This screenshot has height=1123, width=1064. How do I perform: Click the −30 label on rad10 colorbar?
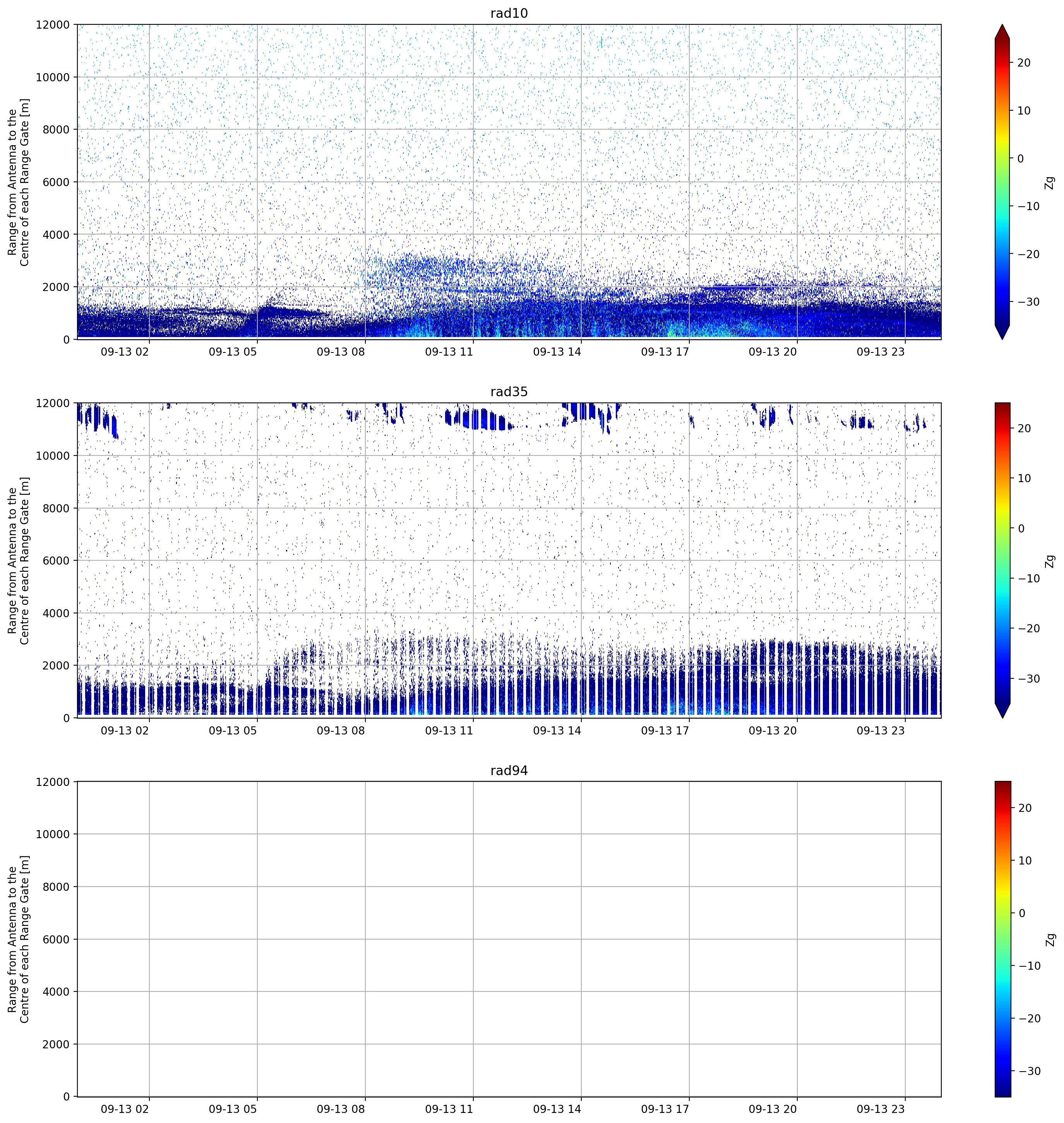pos(1029,302)
